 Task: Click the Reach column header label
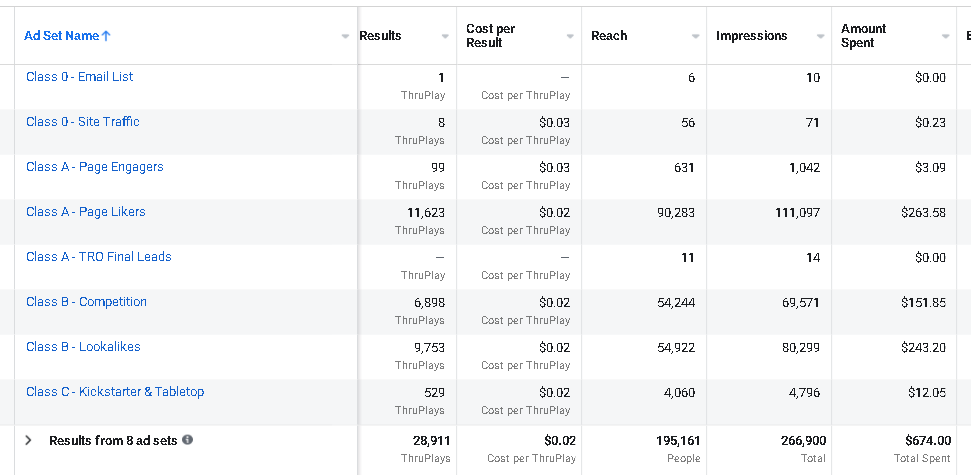(609, 36)
